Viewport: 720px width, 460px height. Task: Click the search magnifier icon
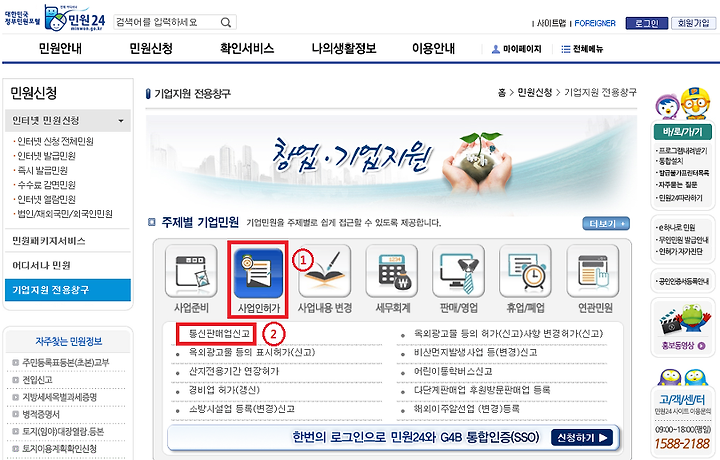coord(225,22)
